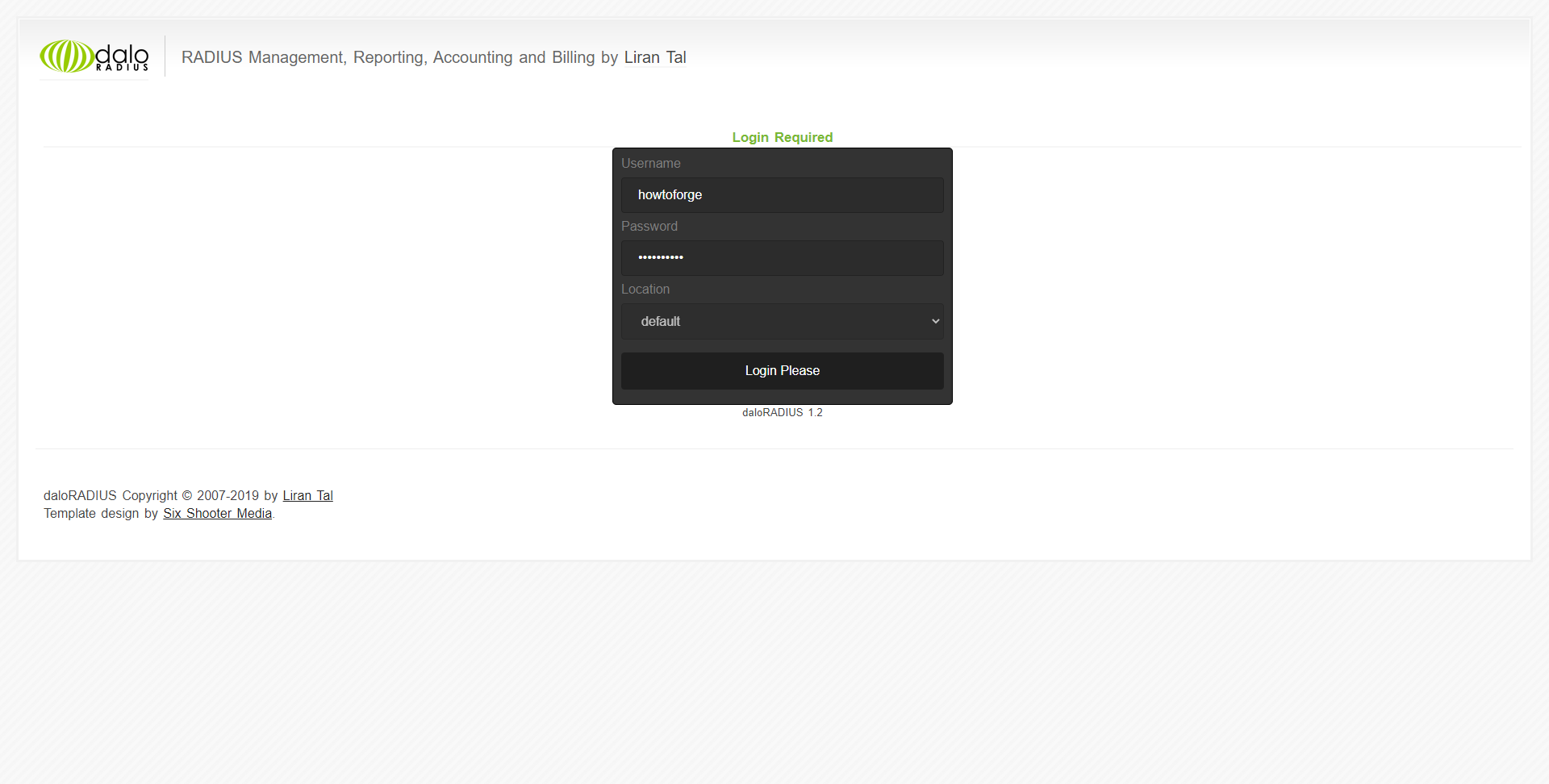
Task: Click the daloRADIUS 1.2 version label
Action: 782,412
